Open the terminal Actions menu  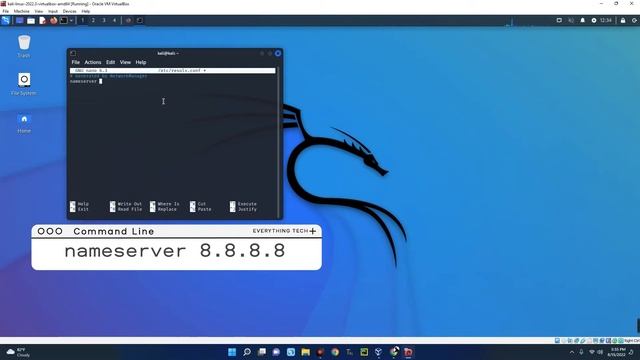[93, 62]
